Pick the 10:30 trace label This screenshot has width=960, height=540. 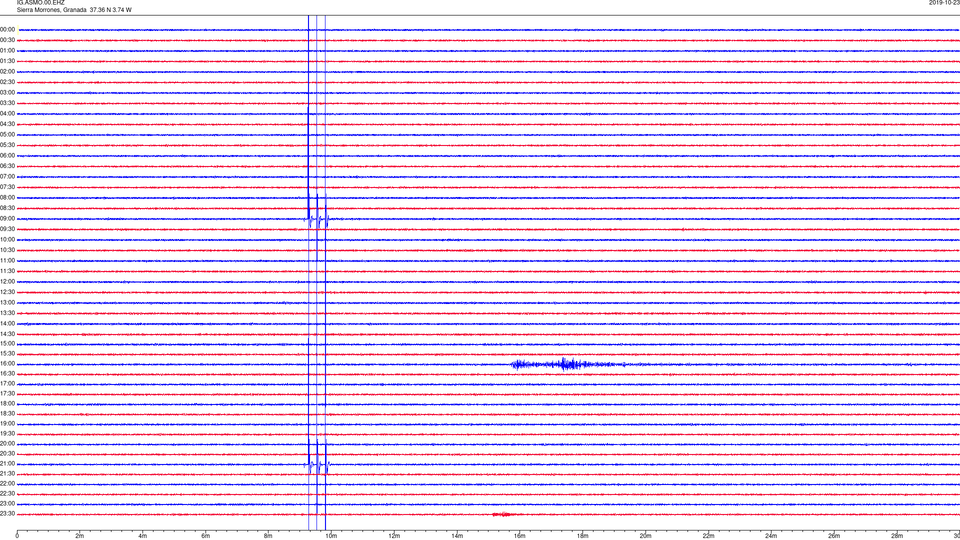[7, 250]
